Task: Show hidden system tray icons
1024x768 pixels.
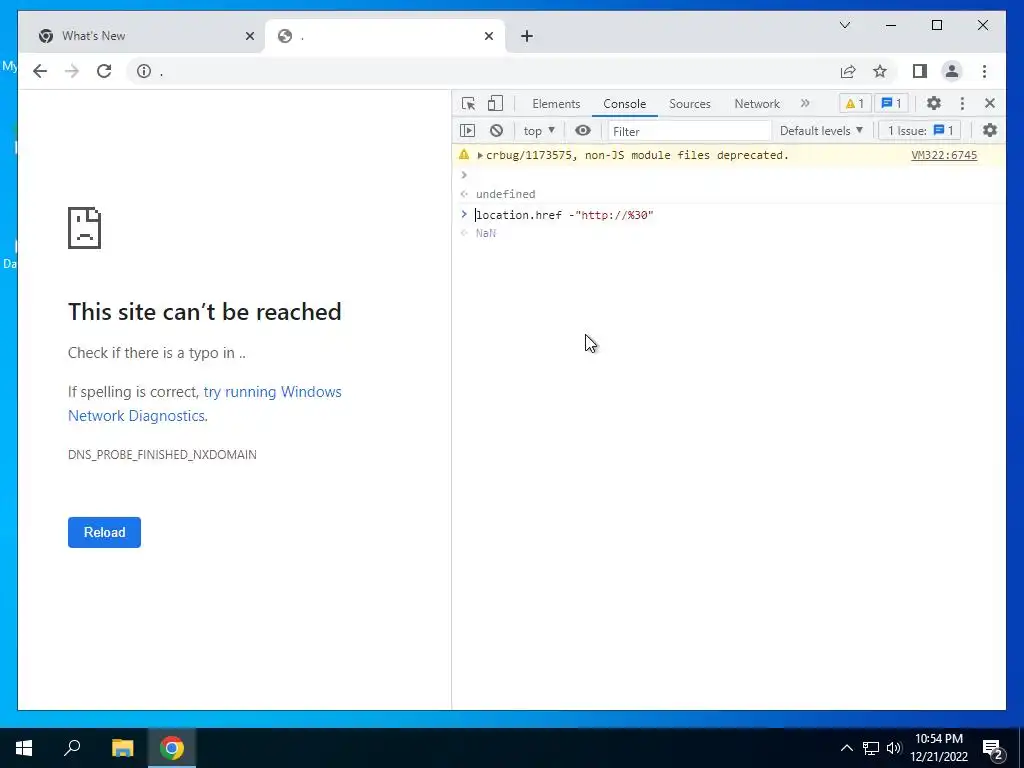Action: pyautogui.click(x=846, y=748)
